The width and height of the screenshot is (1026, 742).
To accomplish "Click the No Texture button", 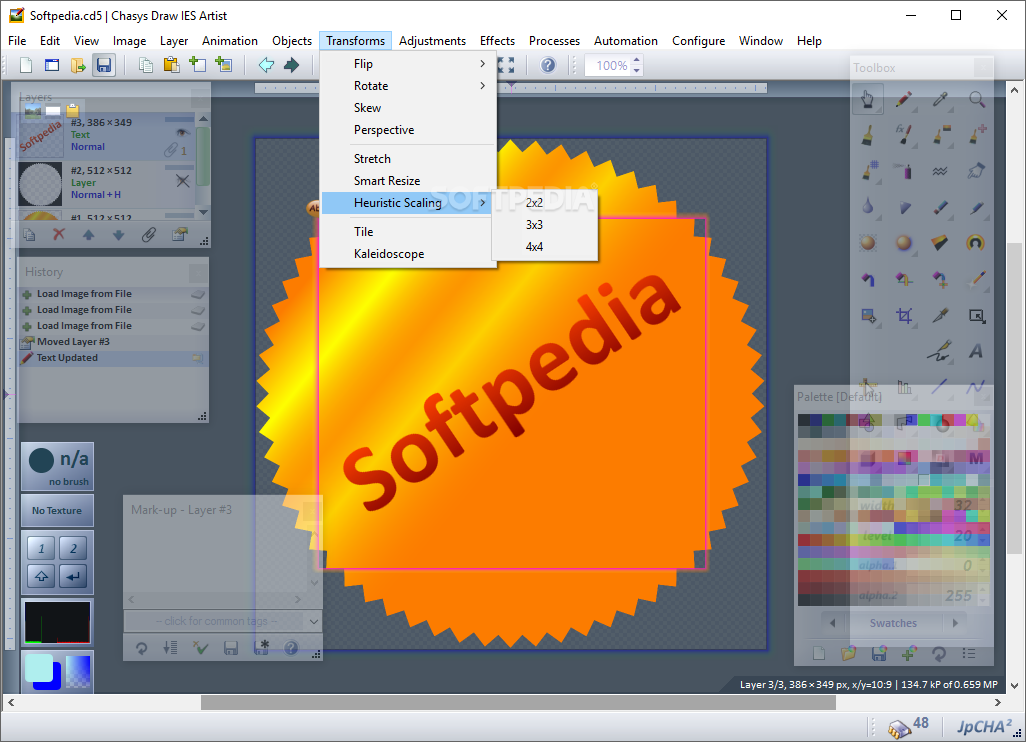I will [57, 510].
